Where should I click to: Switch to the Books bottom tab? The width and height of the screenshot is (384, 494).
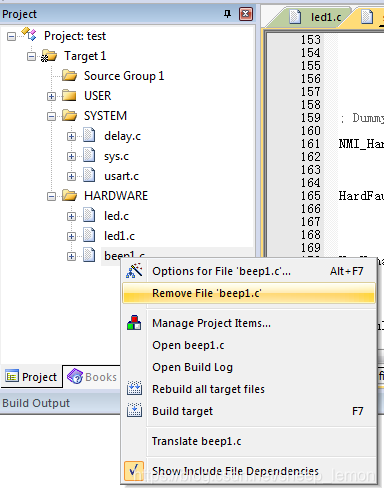point(92,377)
